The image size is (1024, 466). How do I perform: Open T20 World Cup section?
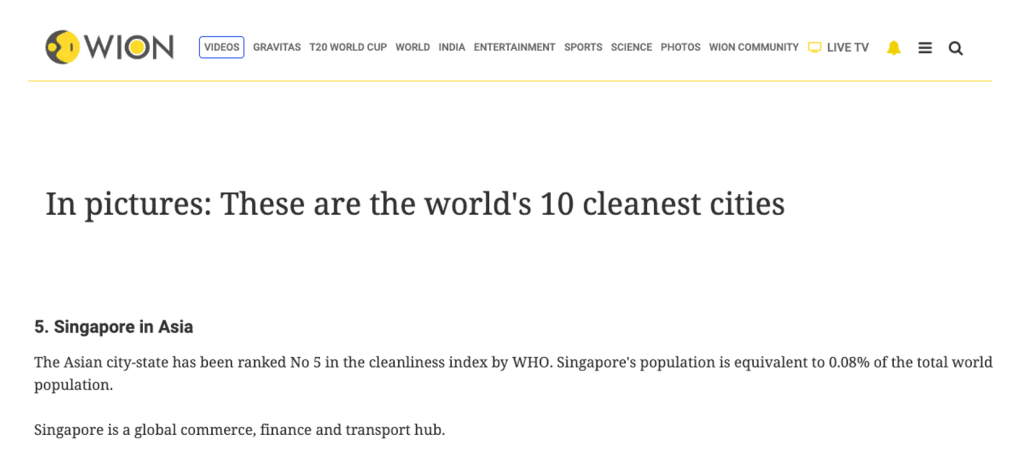click(348, 47)
